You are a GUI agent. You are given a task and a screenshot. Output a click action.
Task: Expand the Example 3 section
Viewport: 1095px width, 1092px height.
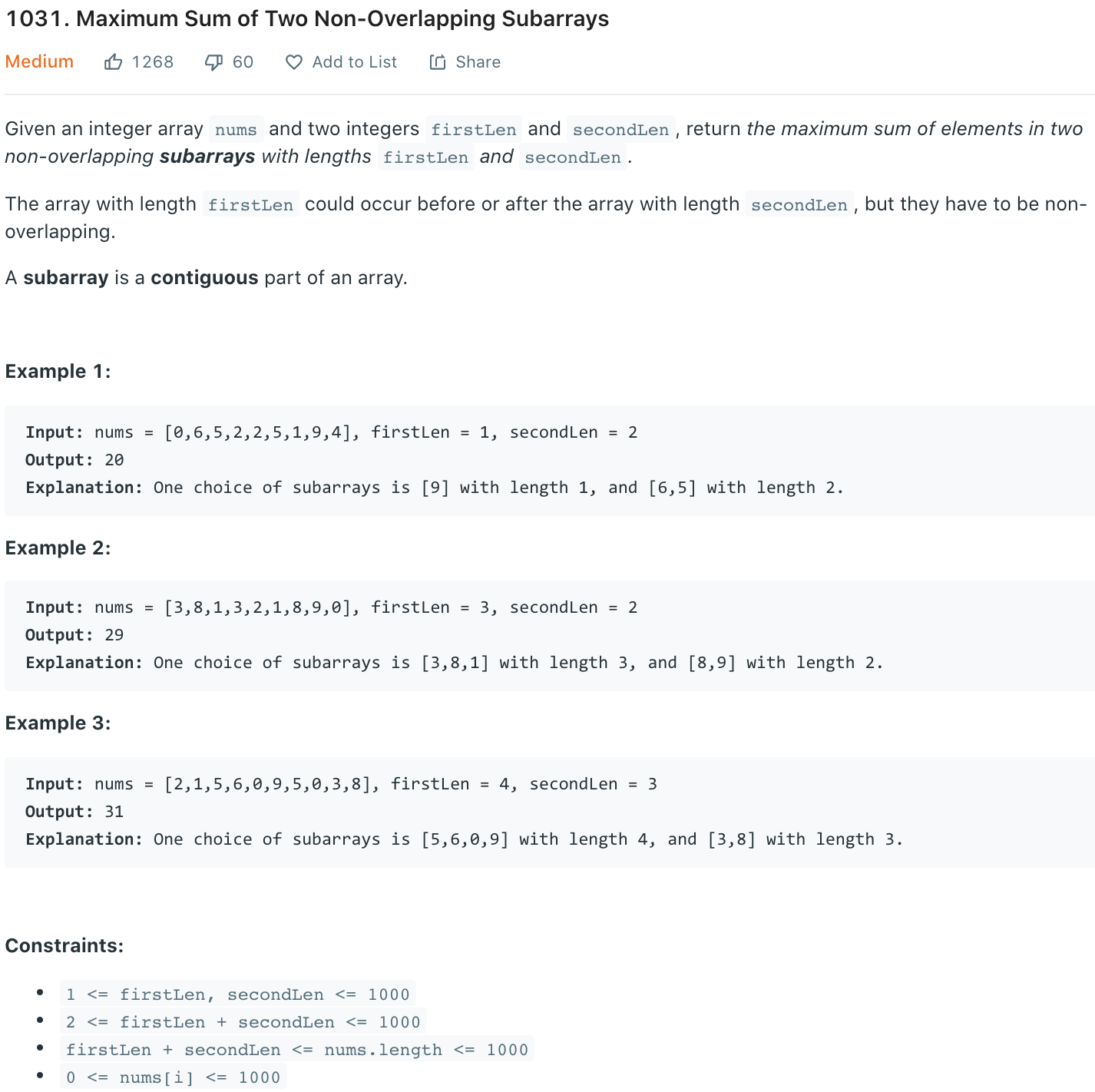click(58, 723)
